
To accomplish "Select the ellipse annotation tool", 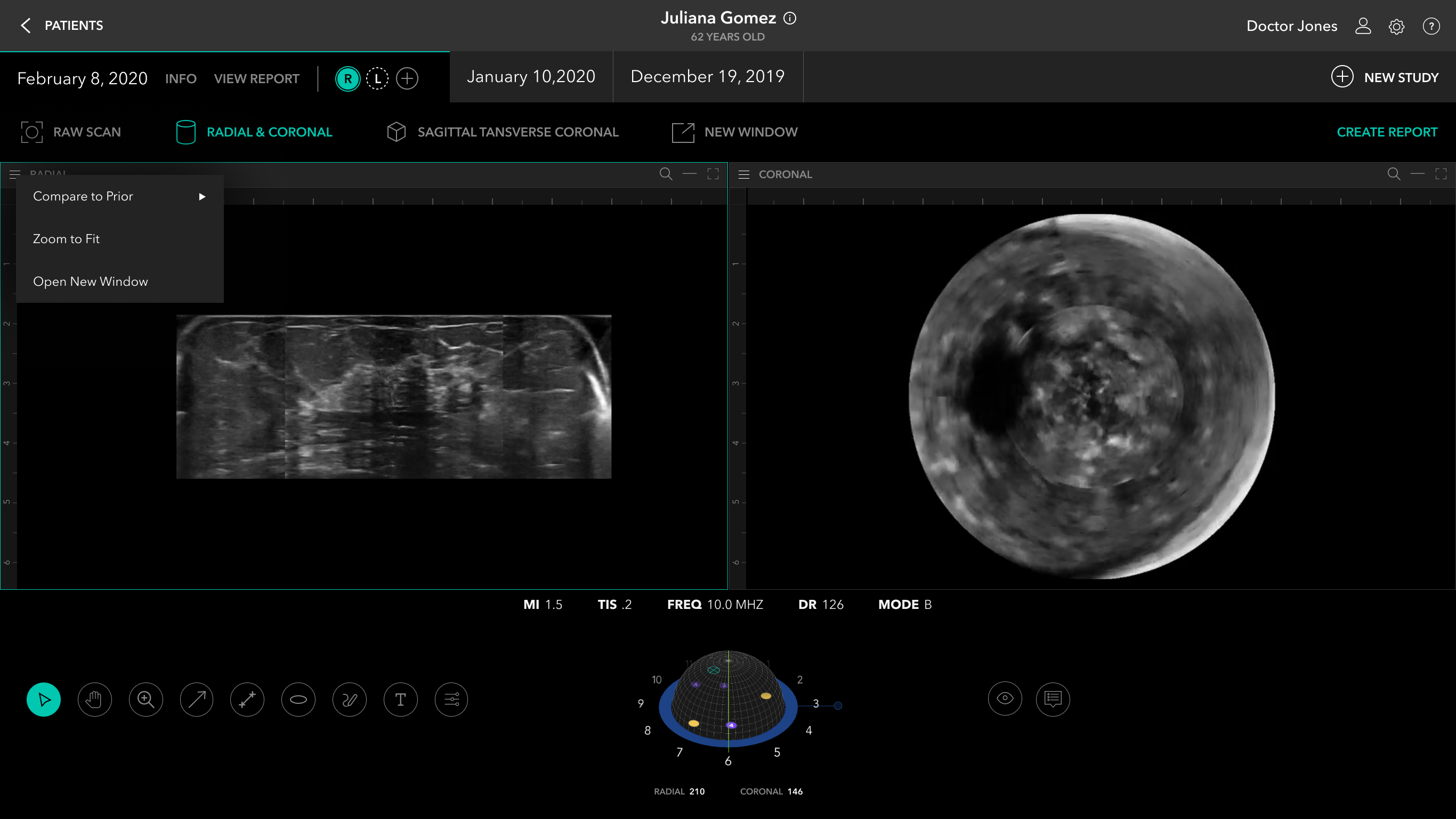I will [x=298, y=700].
